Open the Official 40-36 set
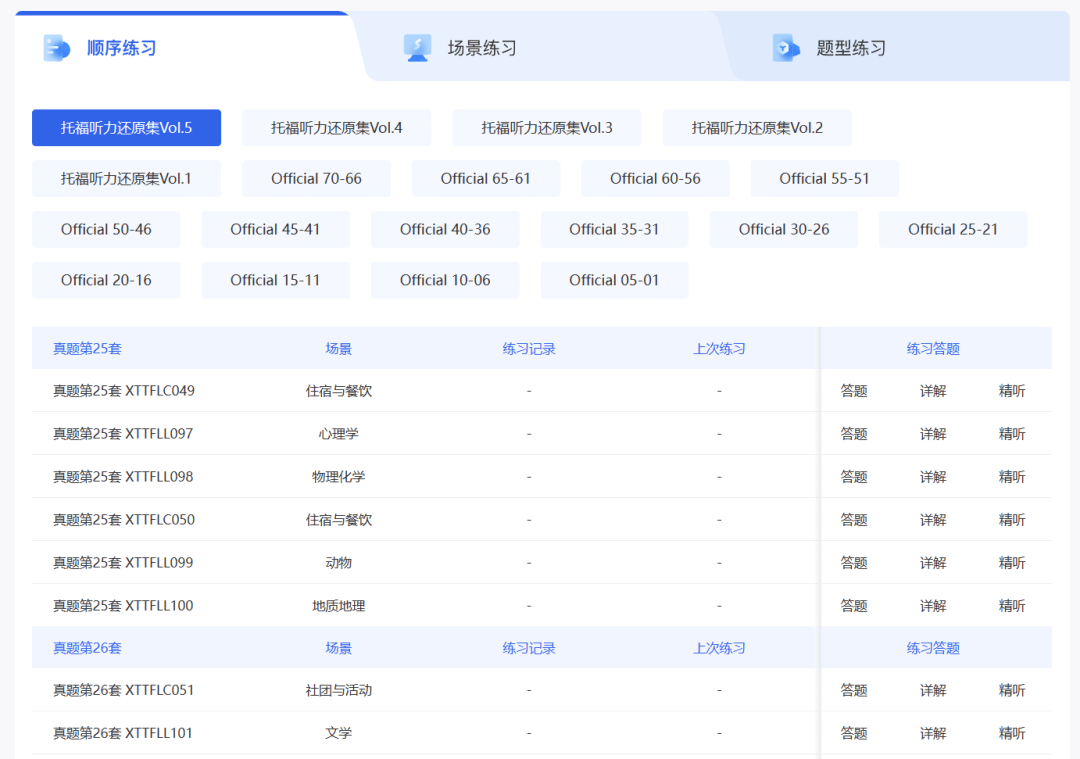The image size is (1080, 759). click(x=445, y=229)
